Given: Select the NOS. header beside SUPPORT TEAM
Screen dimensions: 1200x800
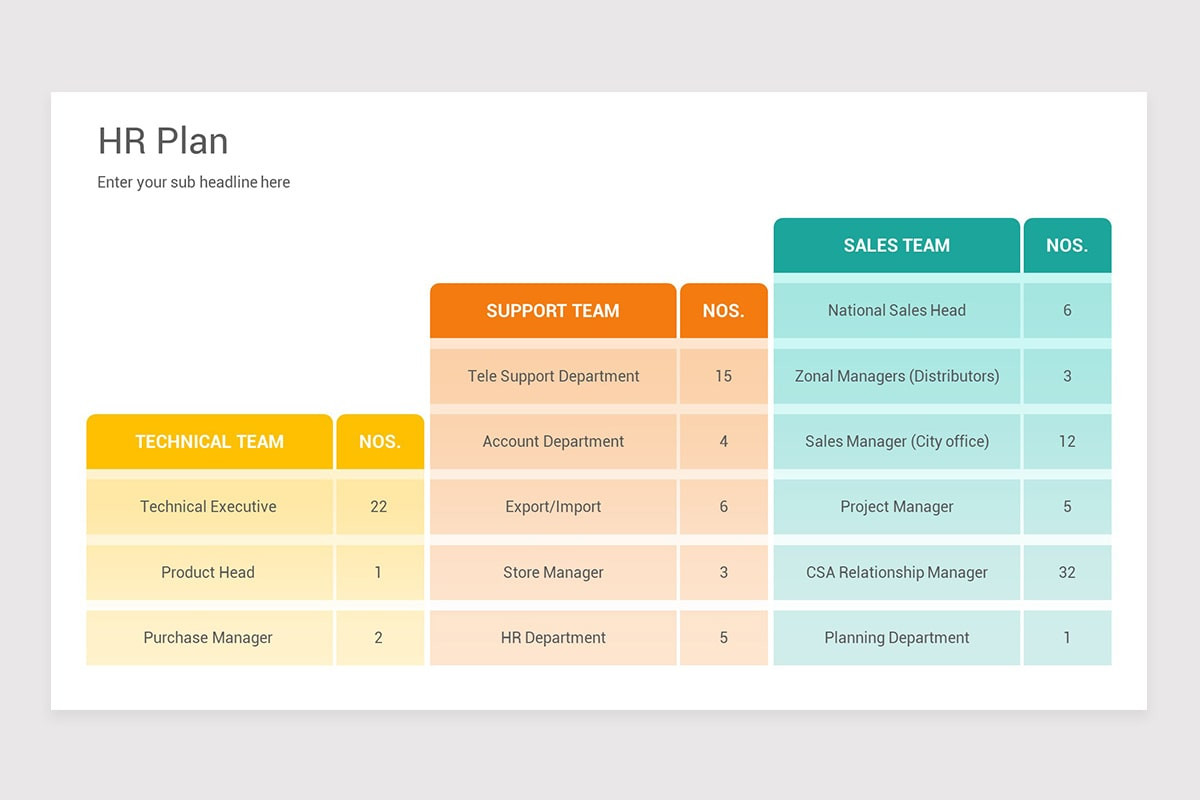Looking at the screenshot, I should 723,310.
